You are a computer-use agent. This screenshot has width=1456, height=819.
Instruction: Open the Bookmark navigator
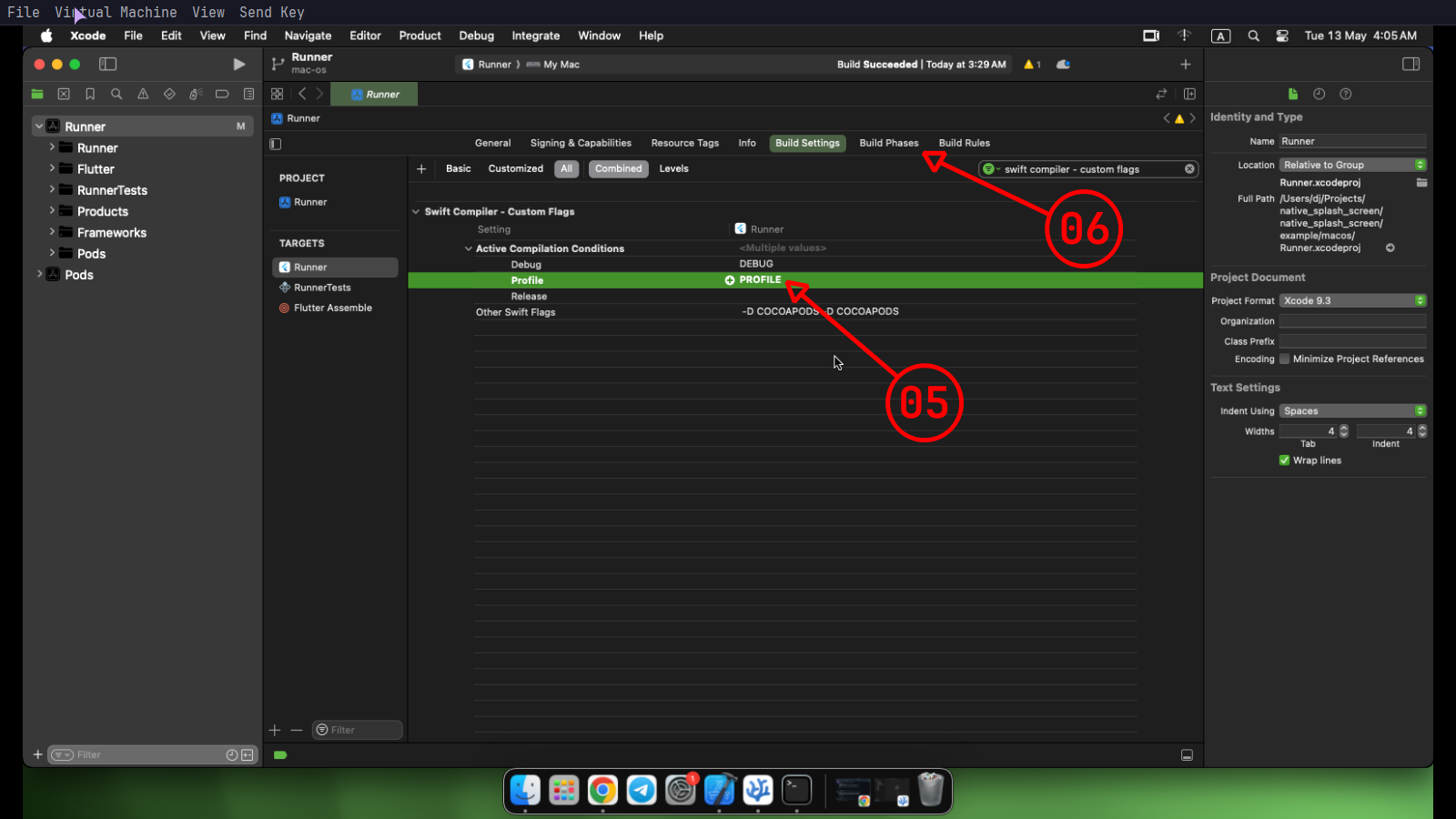(90, 94)
